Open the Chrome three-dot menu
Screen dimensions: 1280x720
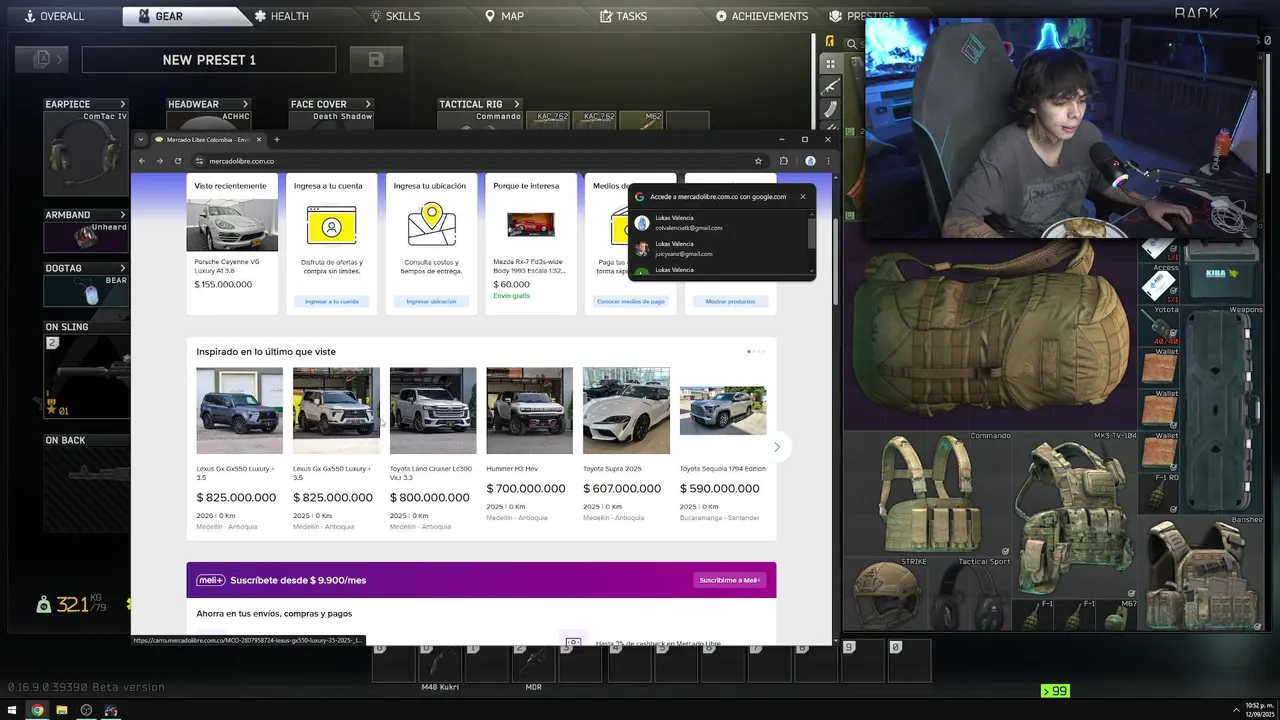coord(827,161)
